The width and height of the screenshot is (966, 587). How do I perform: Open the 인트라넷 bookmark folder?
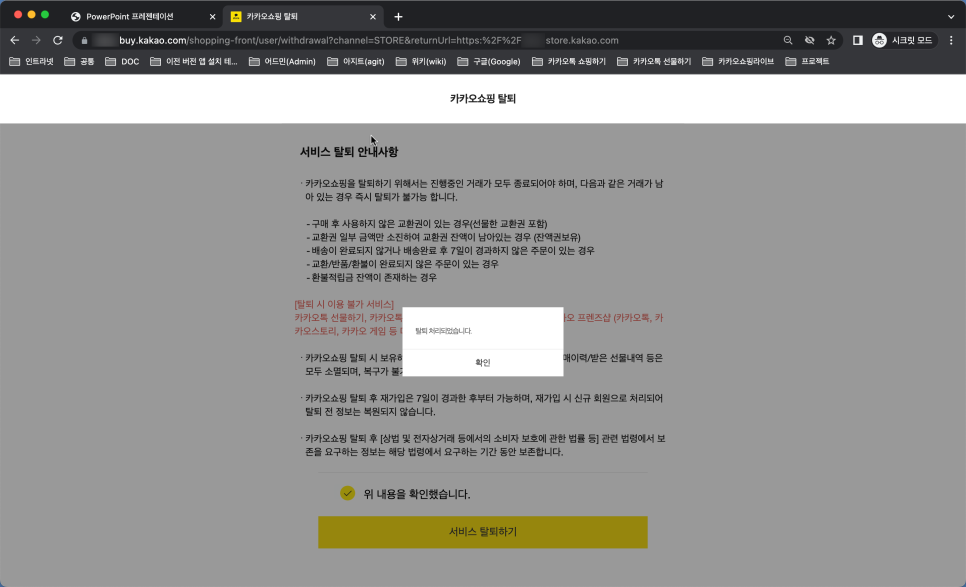[x=31, y=62]
